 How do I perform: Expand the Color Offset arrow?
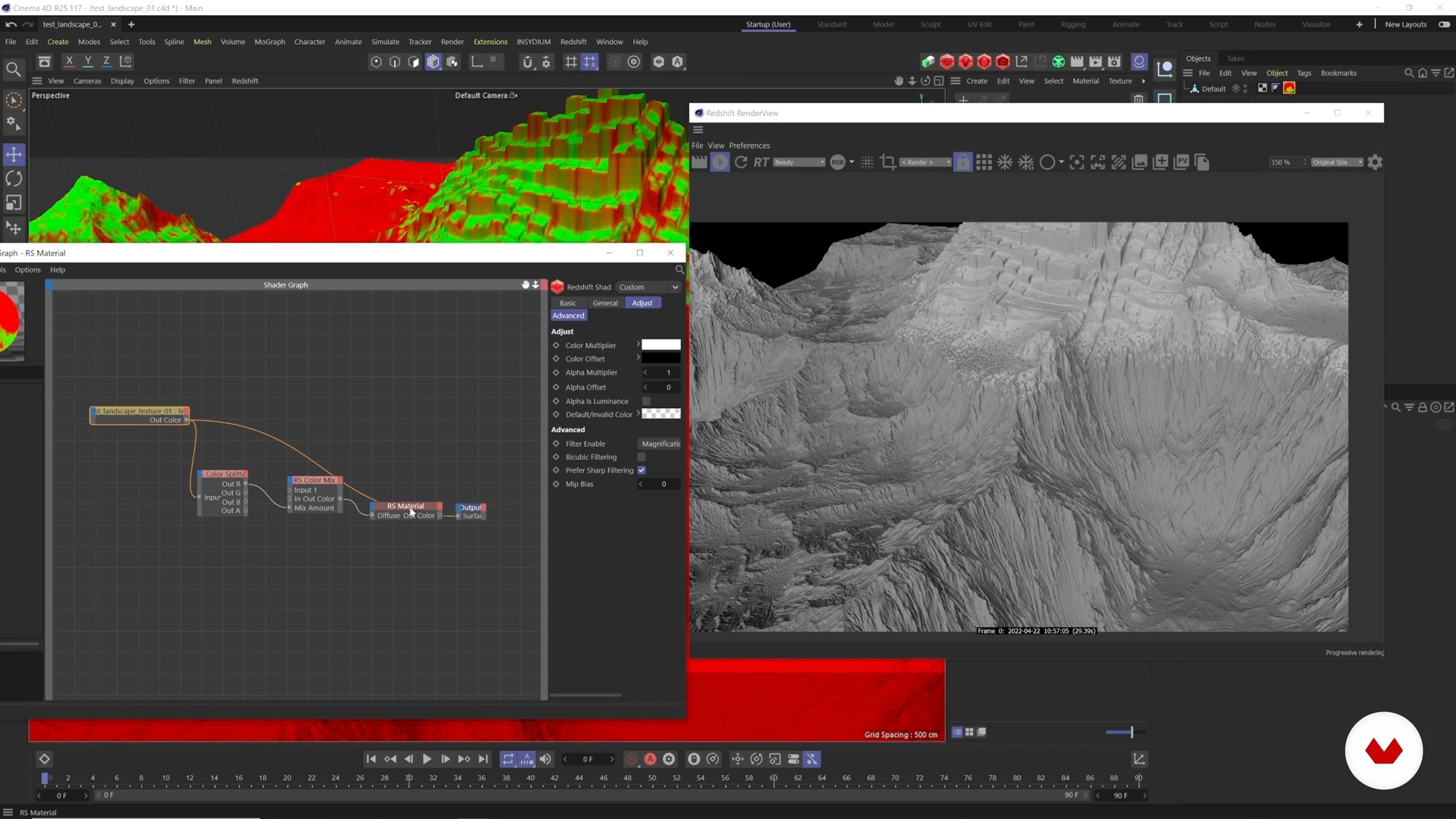click(638, 358)
